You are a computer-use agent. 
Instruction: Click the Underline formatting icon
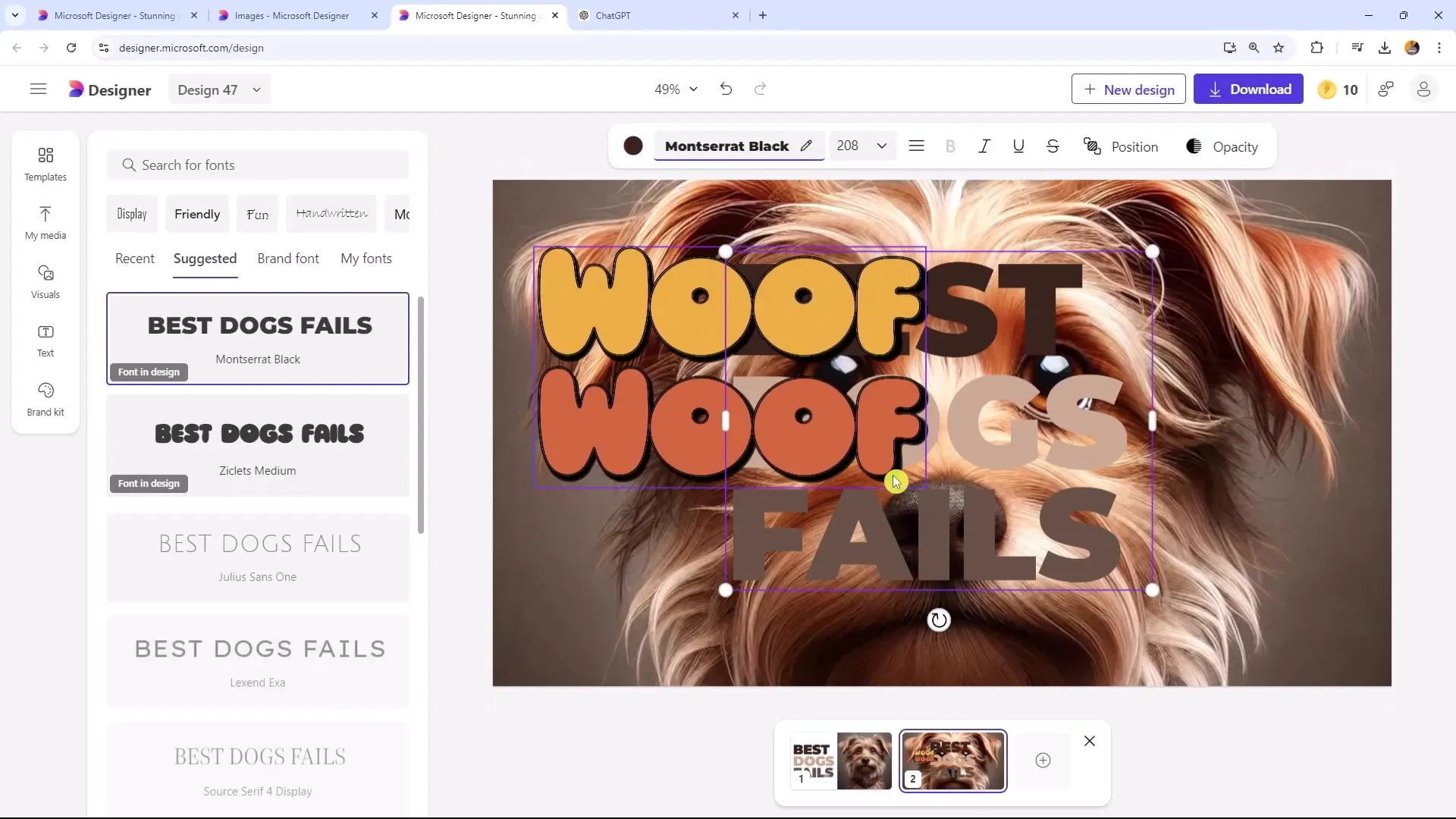(1019, 147)
